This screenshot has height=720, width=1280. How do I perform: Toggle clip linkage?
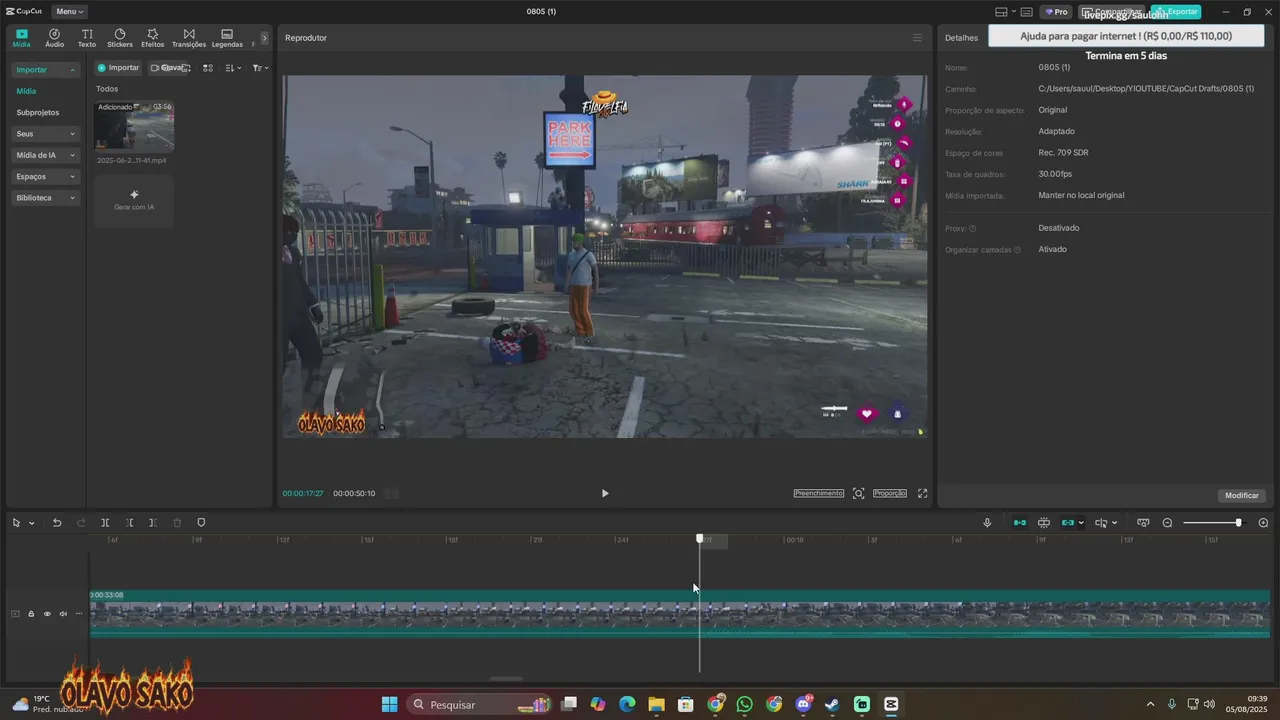[x=1068, y=523]
